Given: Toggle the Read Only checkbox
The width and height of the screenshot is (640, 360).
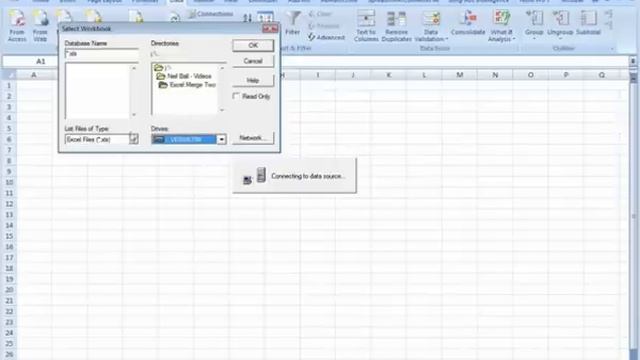Looking at the screenshot, I should pos(236,96).
